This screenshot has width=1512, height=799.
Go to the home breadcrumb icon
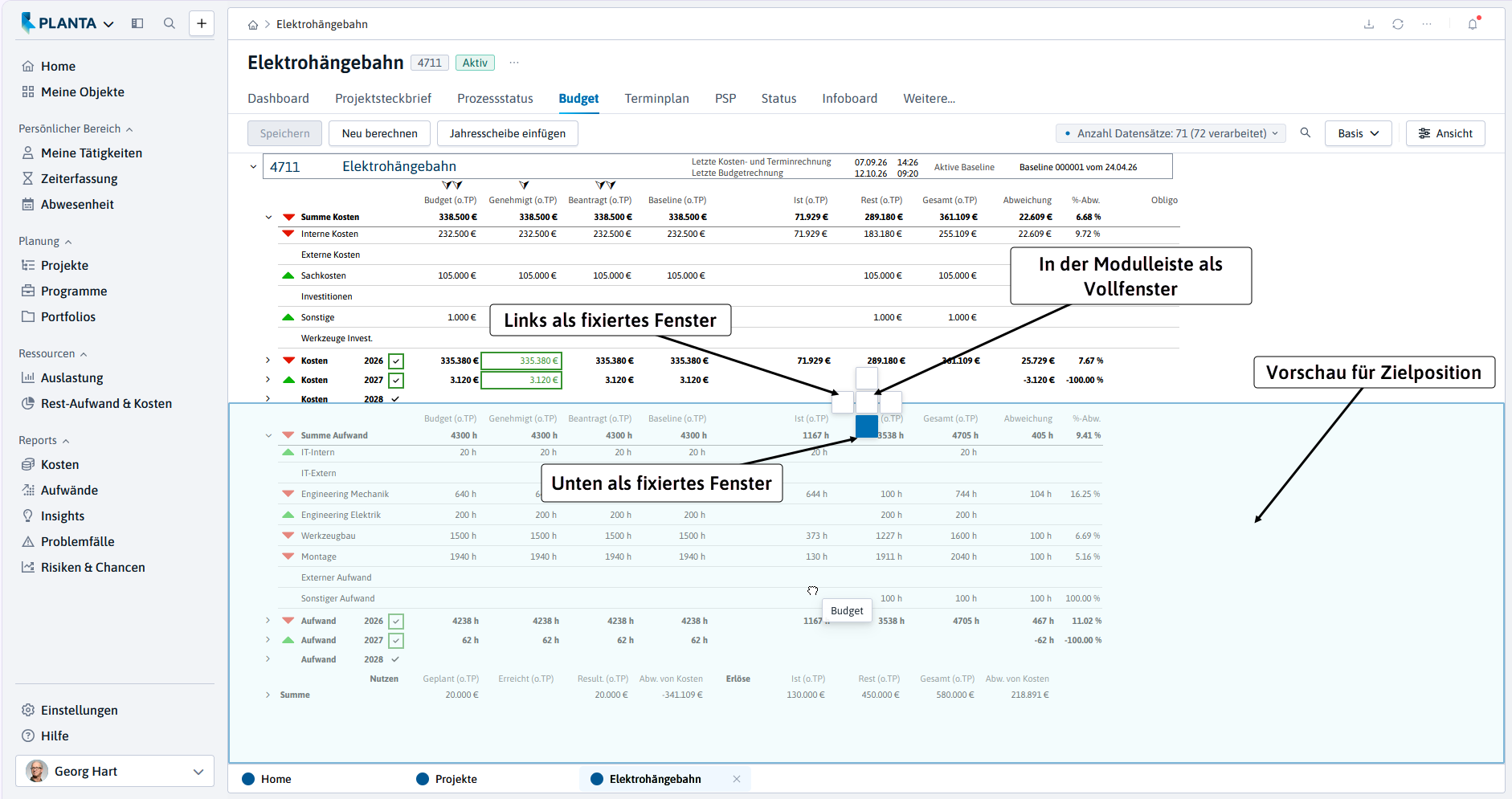click(253, 25)
